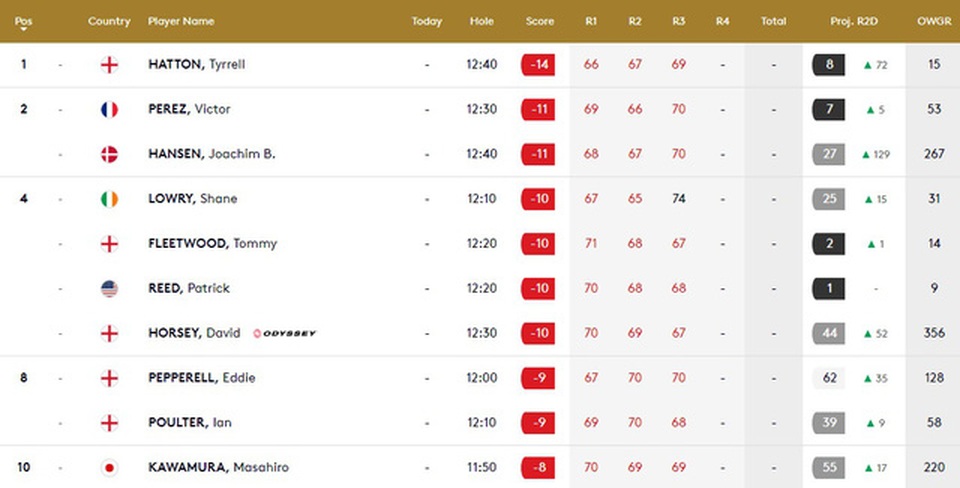Sort leaderboard by Pos column header
Viewport: 960px width, 488px height.
click(x=23, y=21)
